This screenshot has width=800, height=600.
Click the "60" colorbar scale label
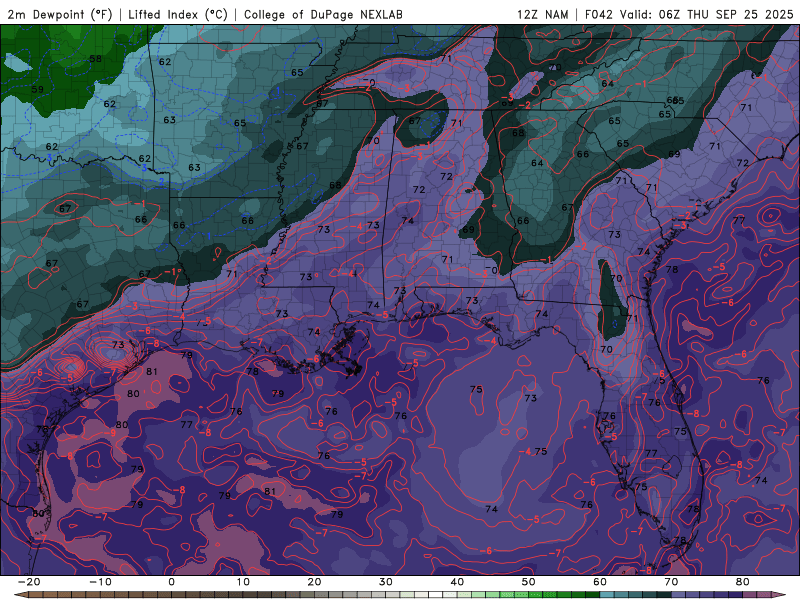600,582
